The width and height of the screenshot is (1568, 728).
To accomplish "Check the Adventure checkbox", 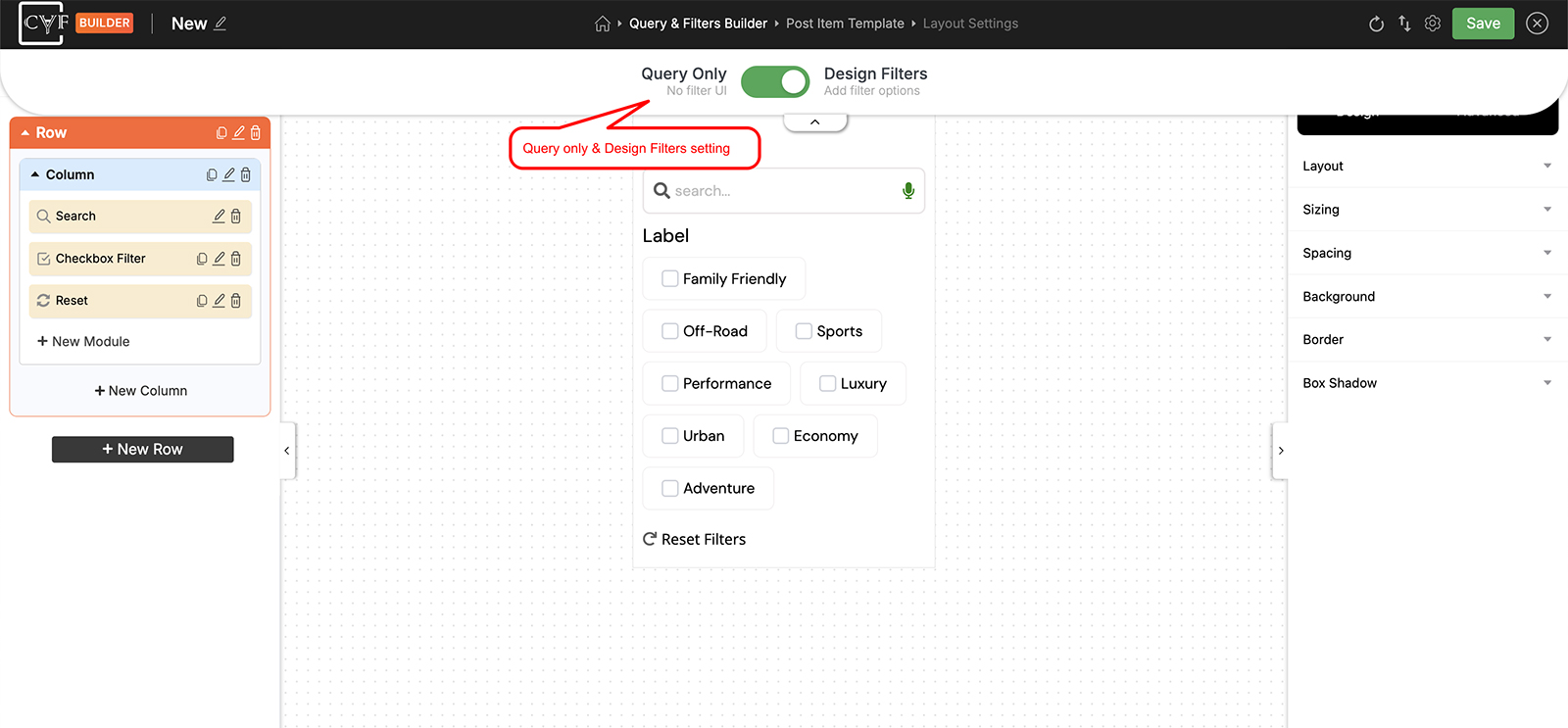I will point(670,488).
